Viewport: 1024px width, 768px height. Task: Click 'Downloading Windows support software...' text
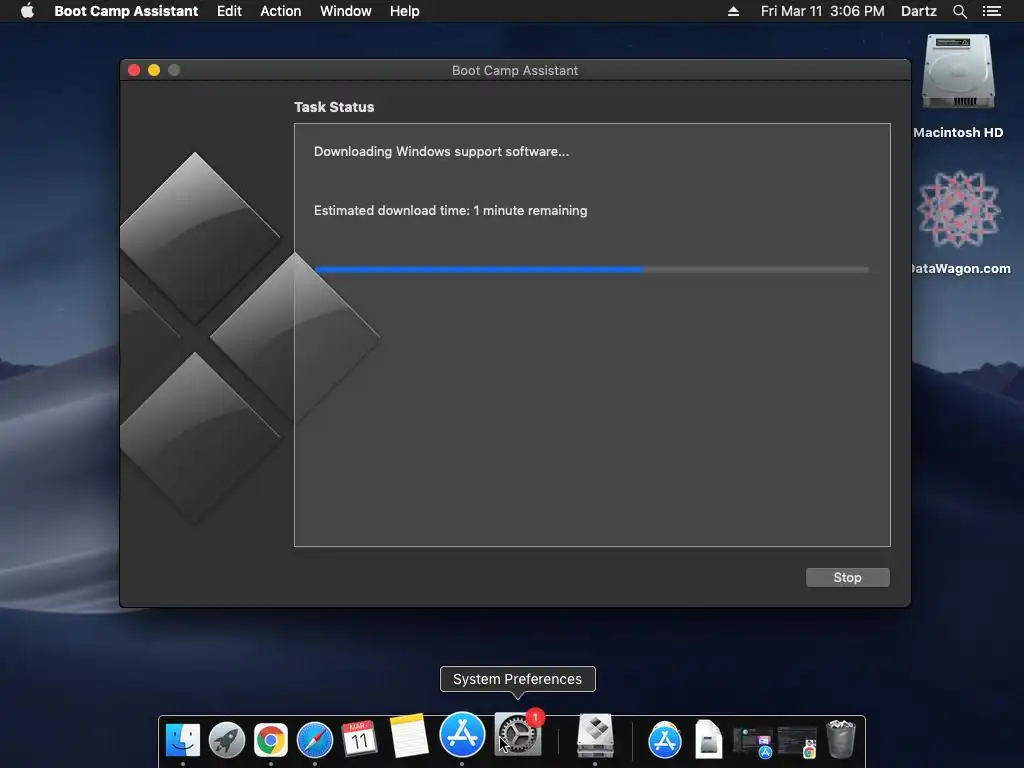(441, 152)
